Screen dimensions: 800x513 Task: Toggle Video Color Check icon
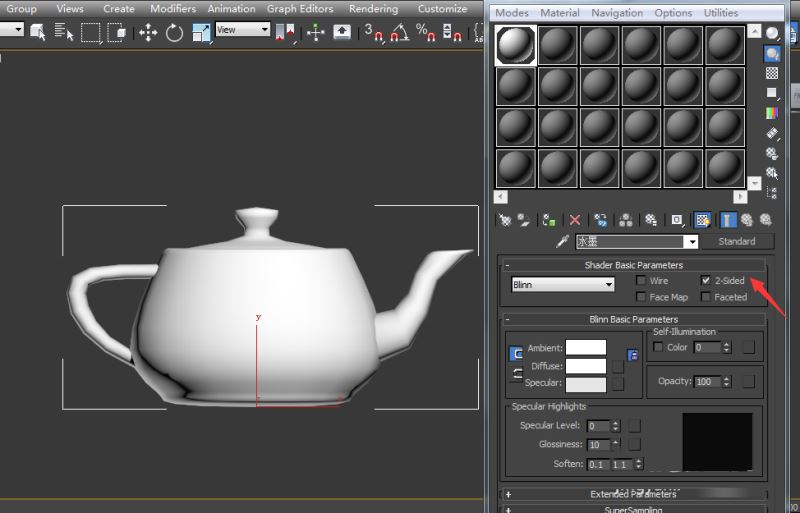(772, 113)
